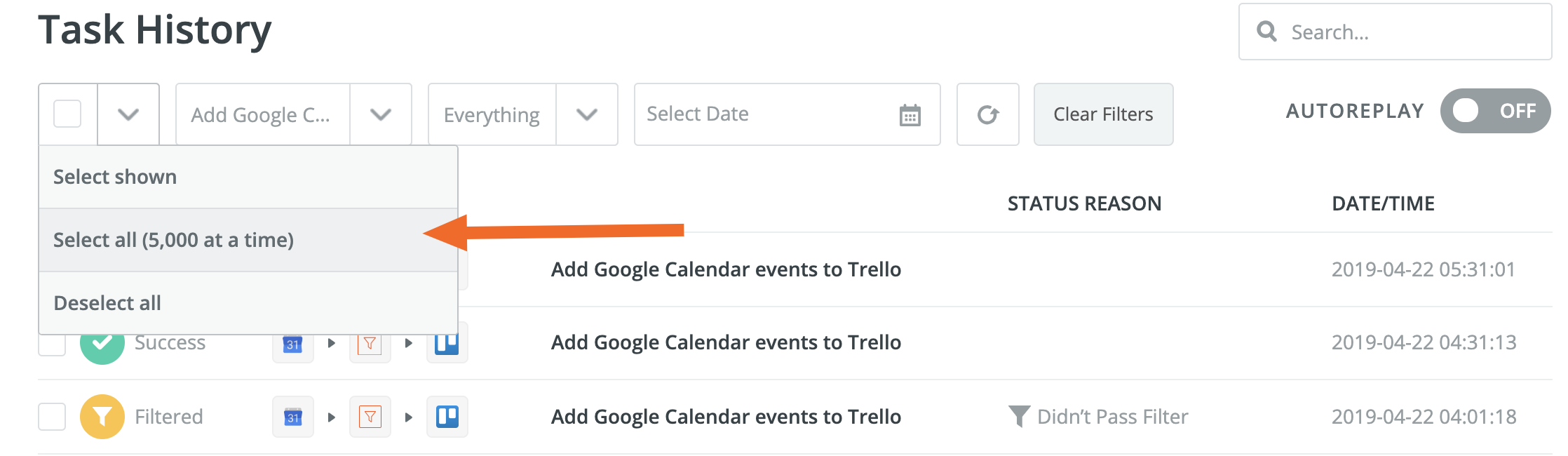Click the filter step icon in Filtered row
Viewport: 1568px width, 456px height.
coord(370,417)
